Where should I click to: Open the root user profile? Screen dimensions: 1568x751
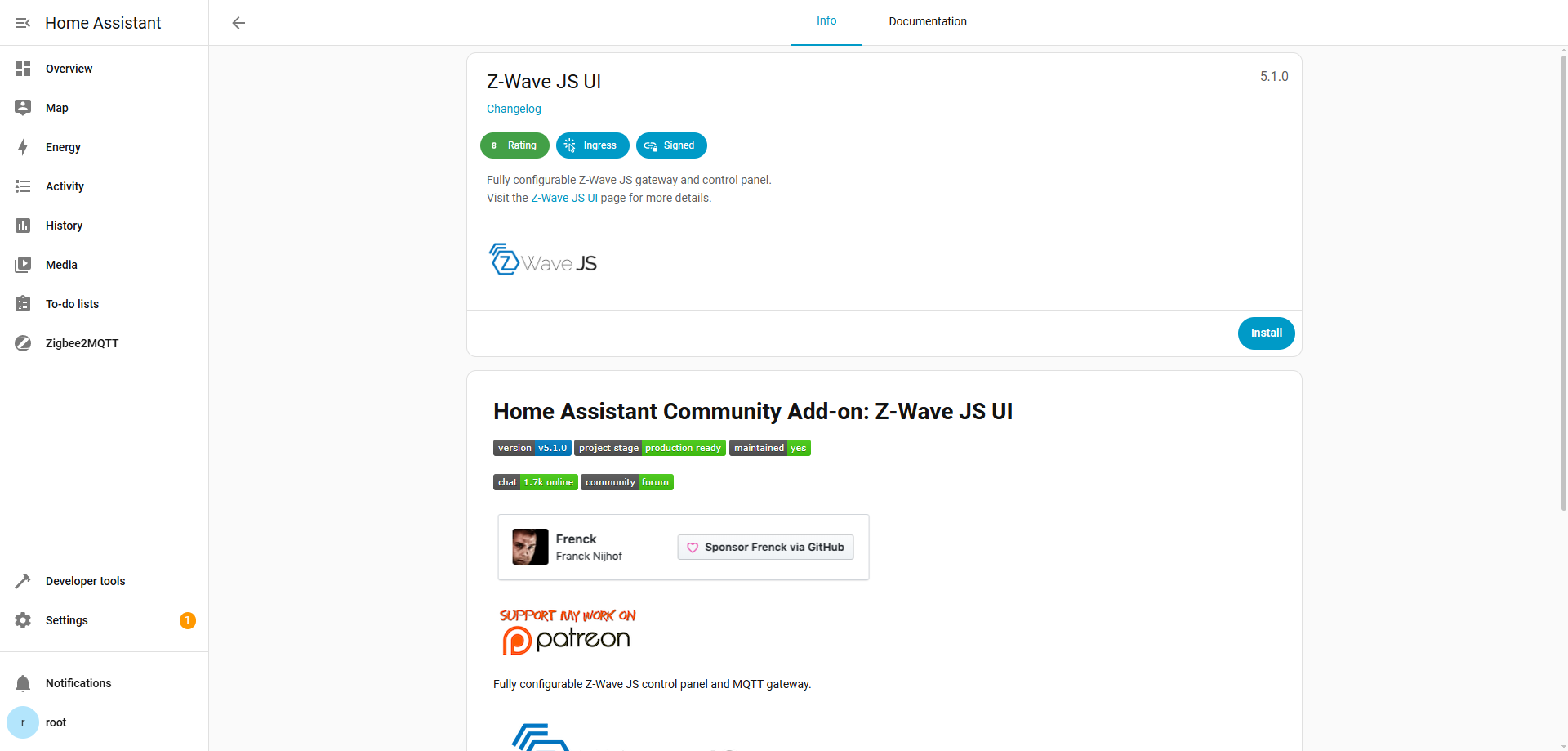click(56, 722)
